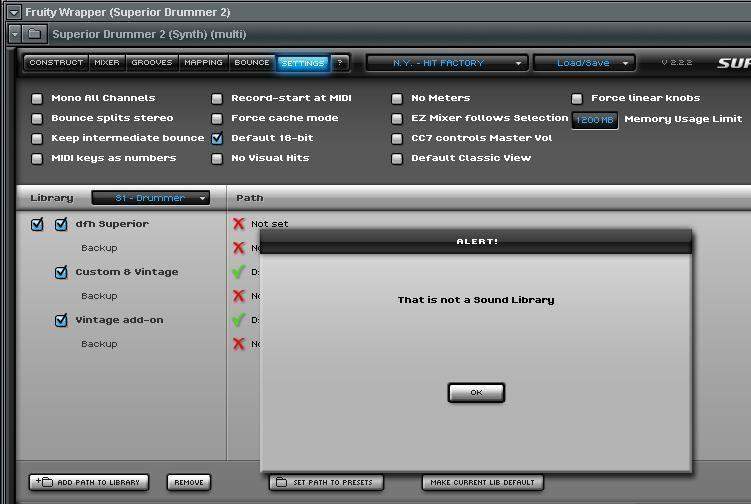Switch to the MIXER tab

(107, 63)
